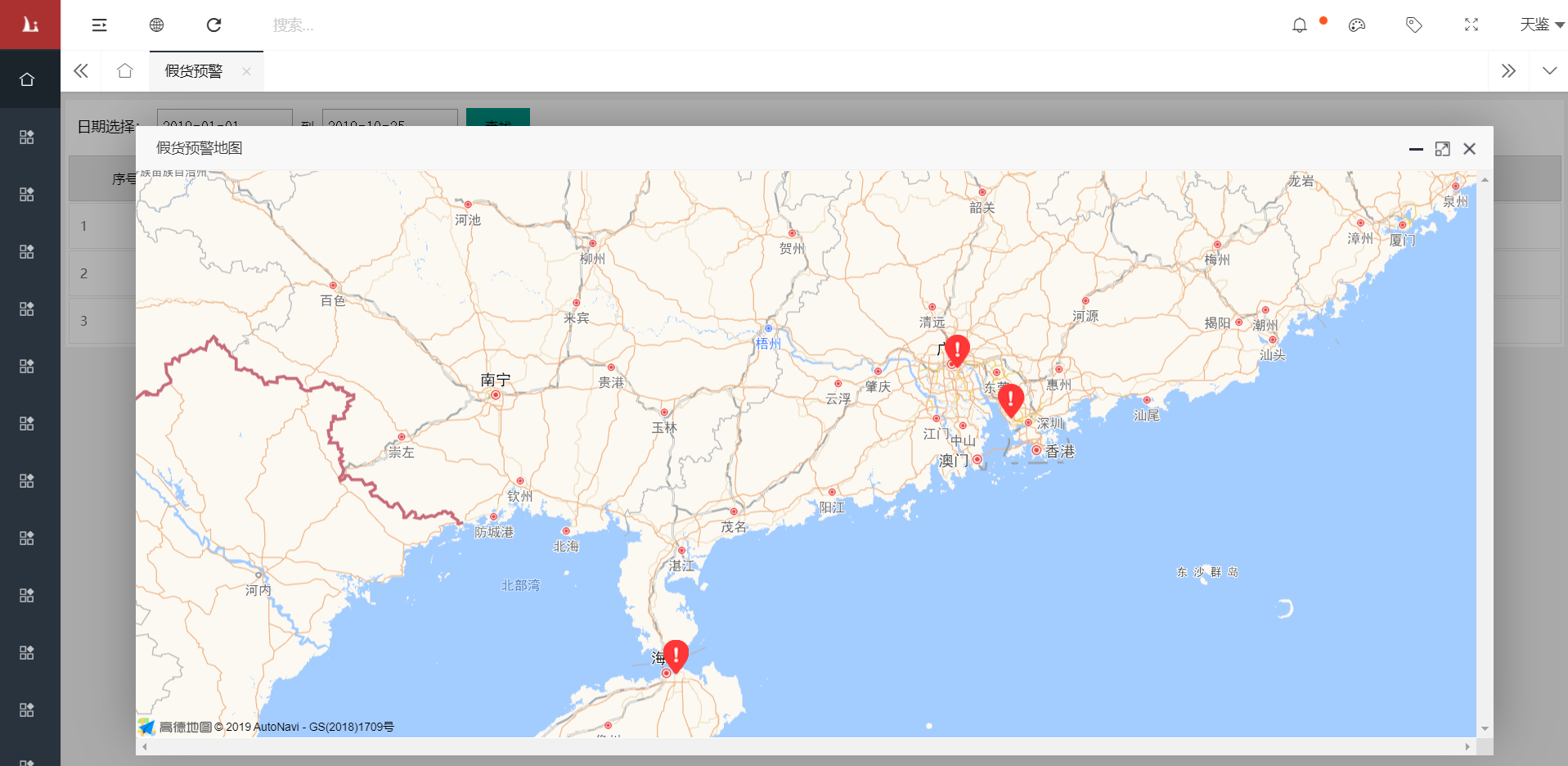1568x766 pixels.
Task: Click the tag icon in header
Action: 1413,25
